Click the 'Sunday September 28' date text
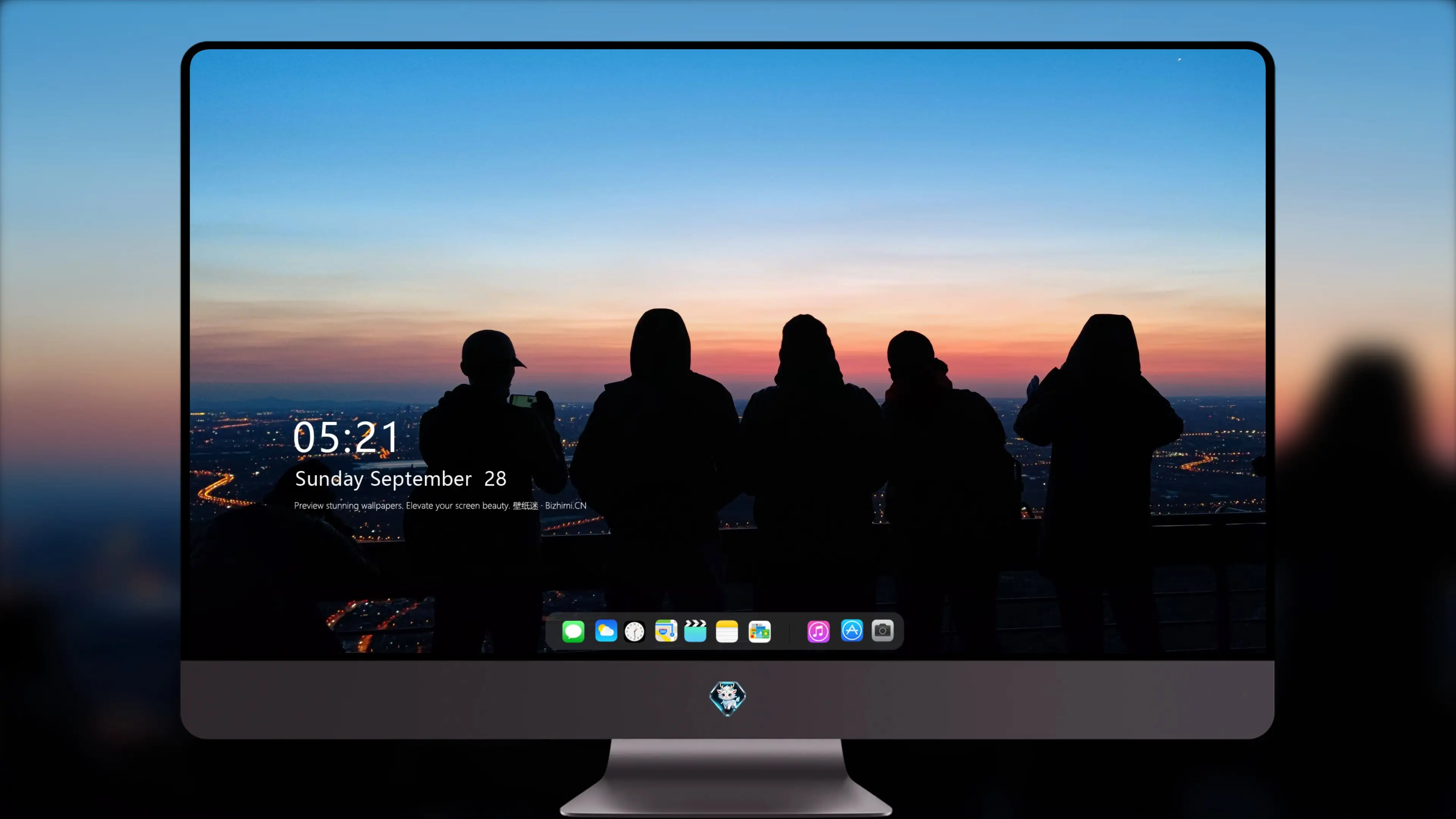Screen dimensions: 1456x819 click(400, 479)
